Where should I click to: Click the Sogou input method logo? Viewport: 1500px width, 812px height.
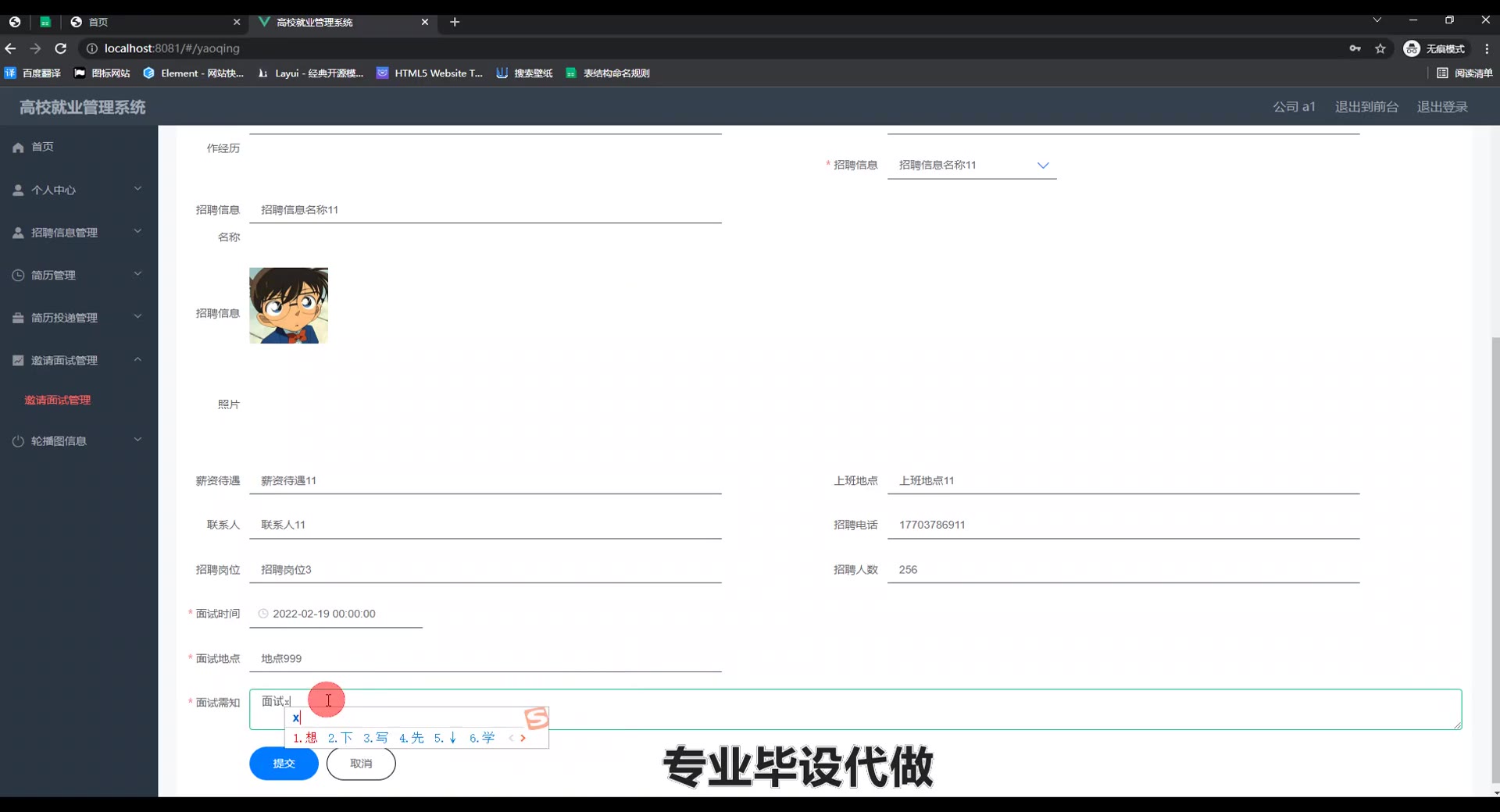pyautogui.click(x=537, y=718)
